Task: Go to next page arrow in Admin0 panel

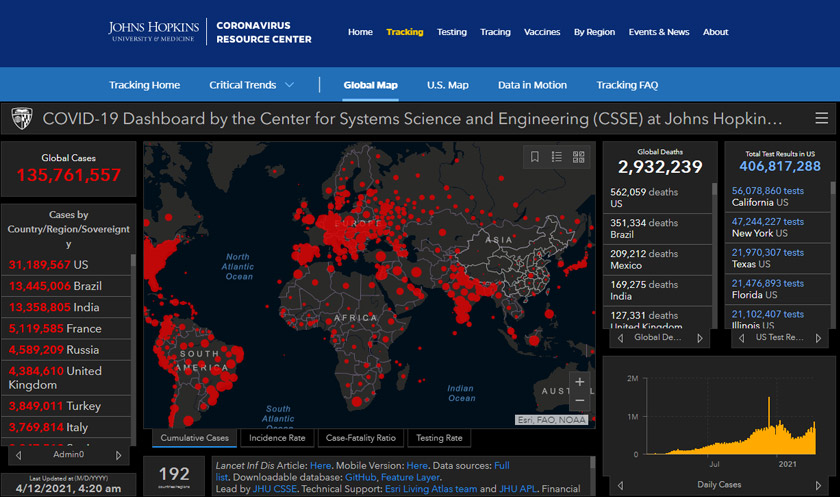Action: click(x=119, y=455)
